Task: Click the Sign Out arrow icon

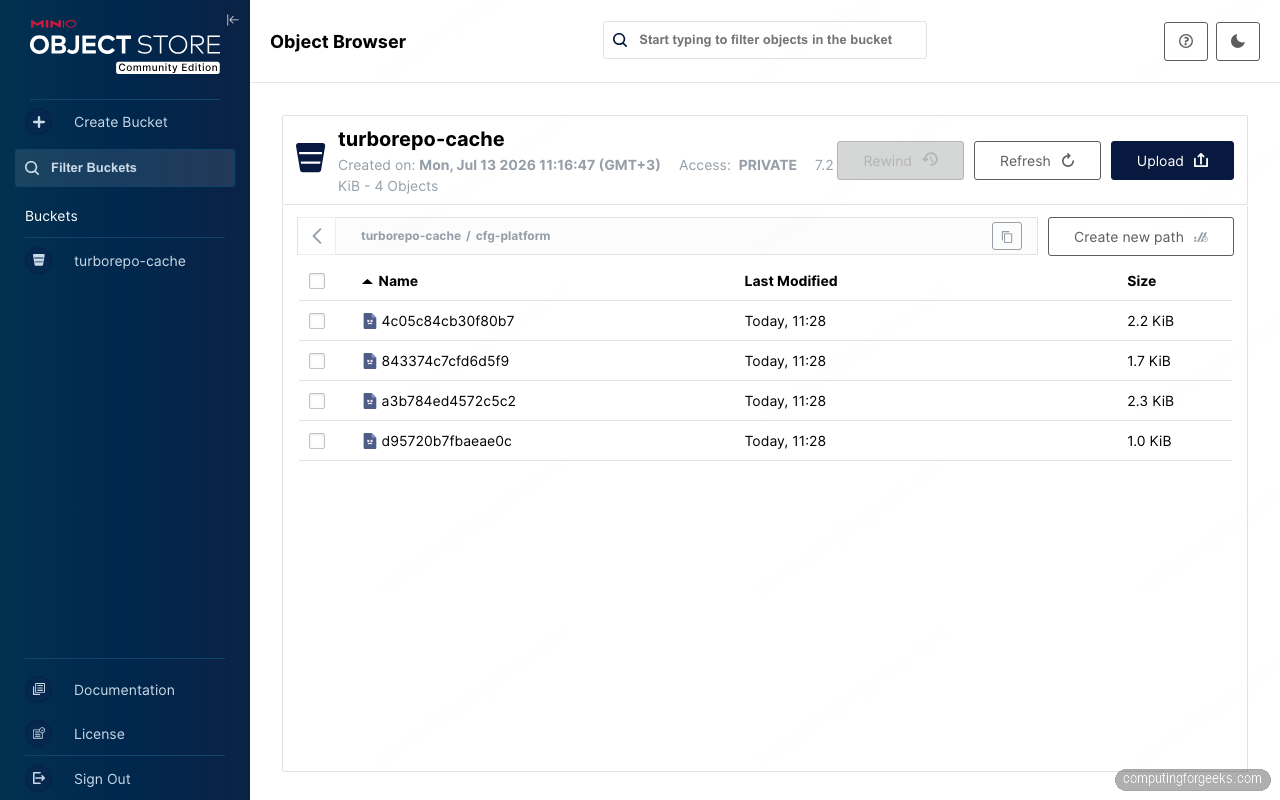Action: tap(39, 778)
